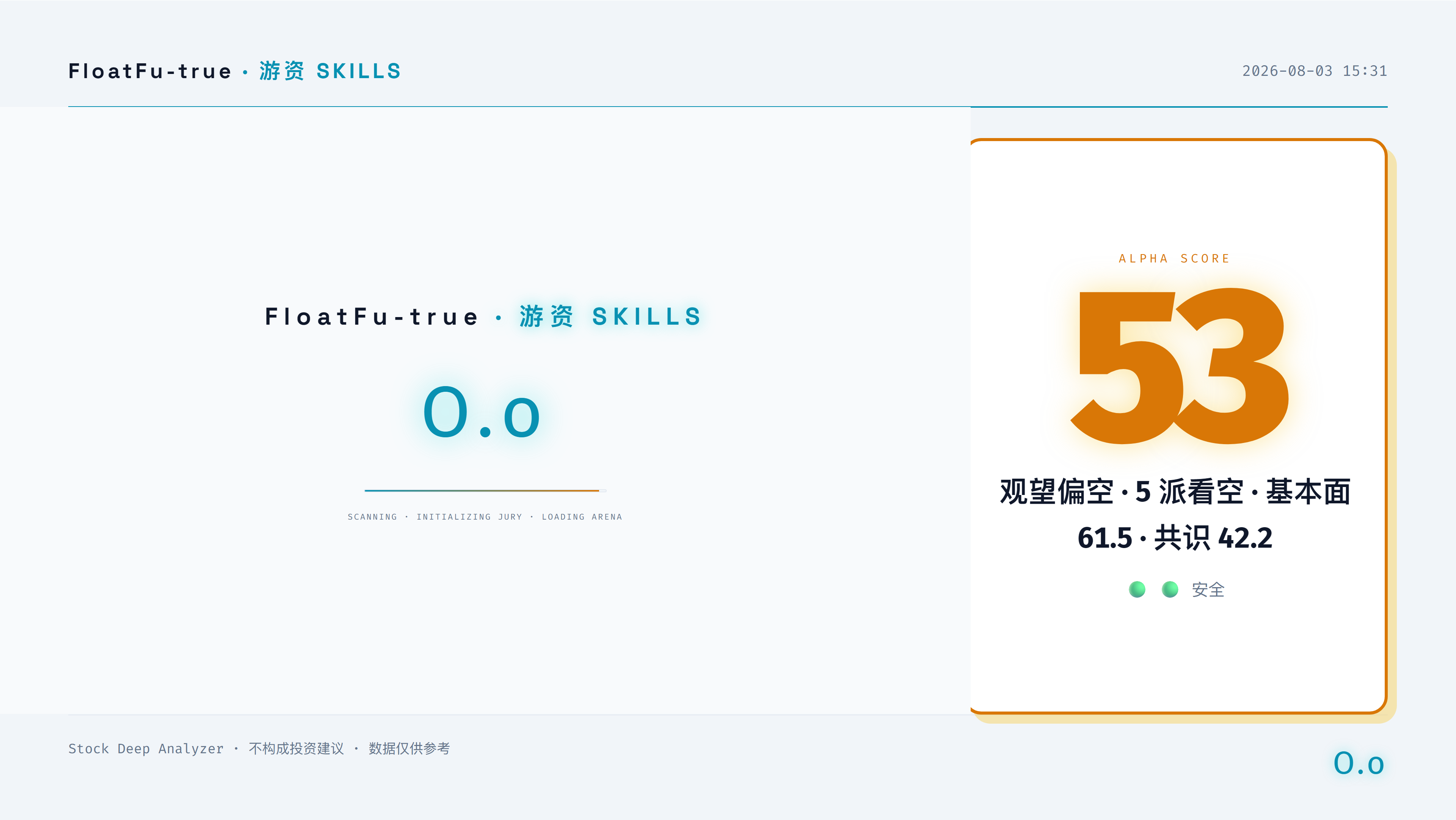
Task: Click the timestamp 2026-08-03 15:31
Action: point(1314,71)
